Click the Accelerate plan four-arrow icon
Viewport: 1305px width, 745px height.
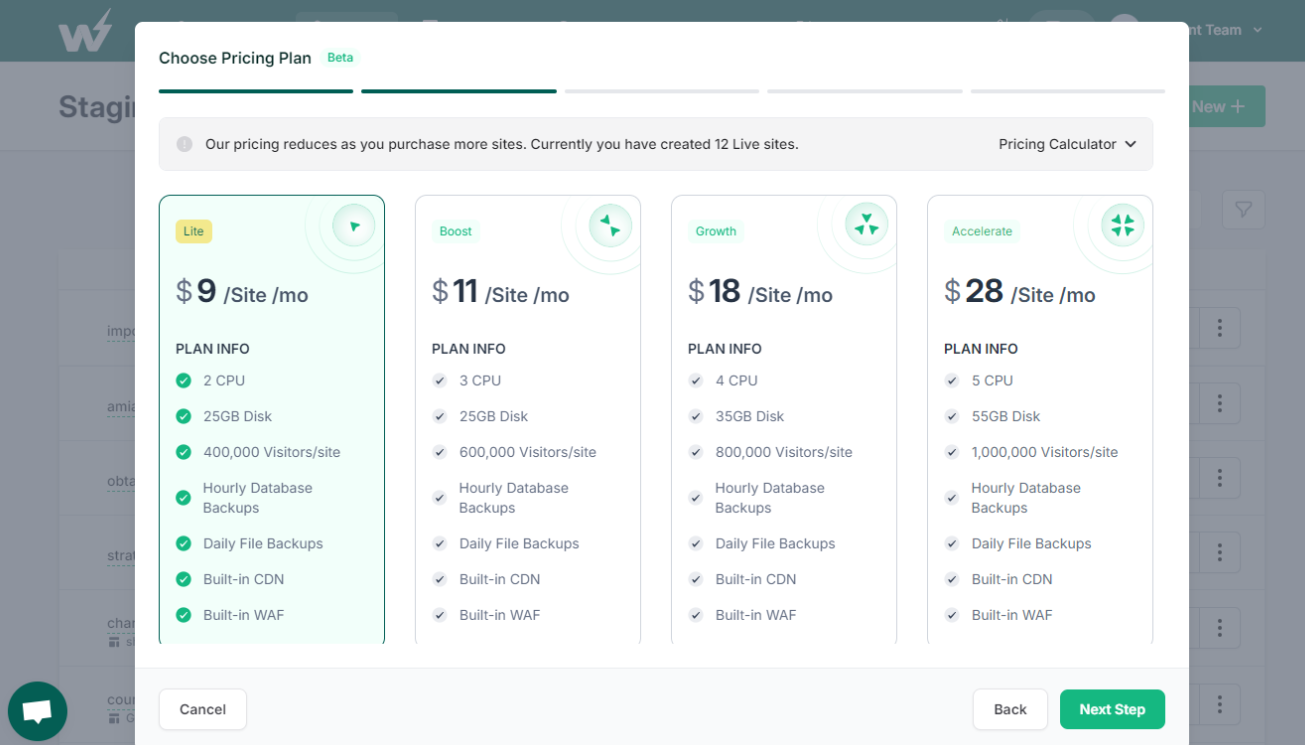pos(1122,225)
